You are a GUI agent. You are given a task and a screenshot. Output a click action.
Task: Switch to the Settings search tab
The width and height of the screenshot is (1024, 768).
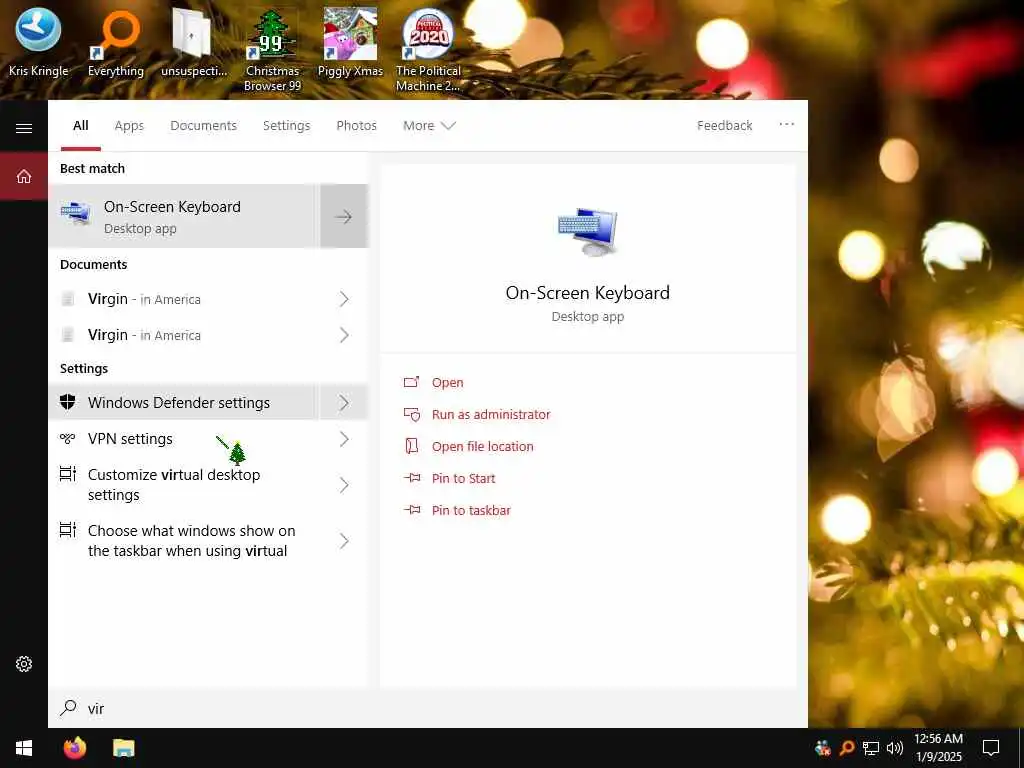[x=286, y=125]
